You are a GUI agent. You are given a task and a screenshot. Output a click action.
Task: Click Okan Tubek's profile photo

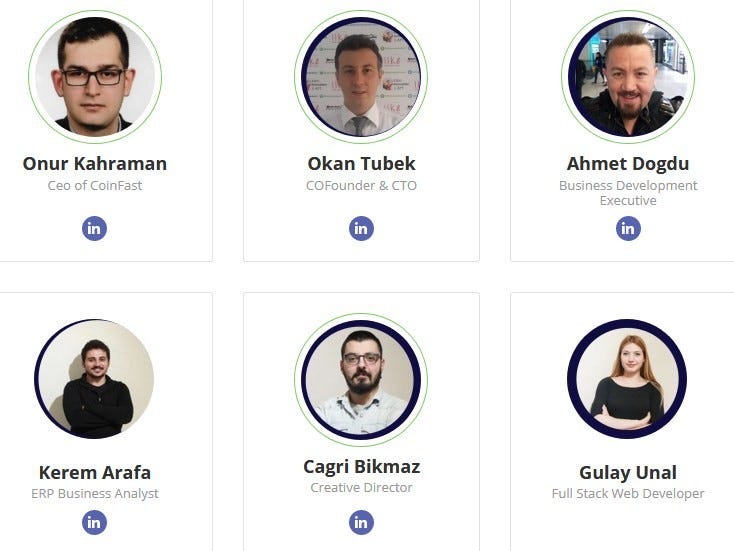[361, 77]
